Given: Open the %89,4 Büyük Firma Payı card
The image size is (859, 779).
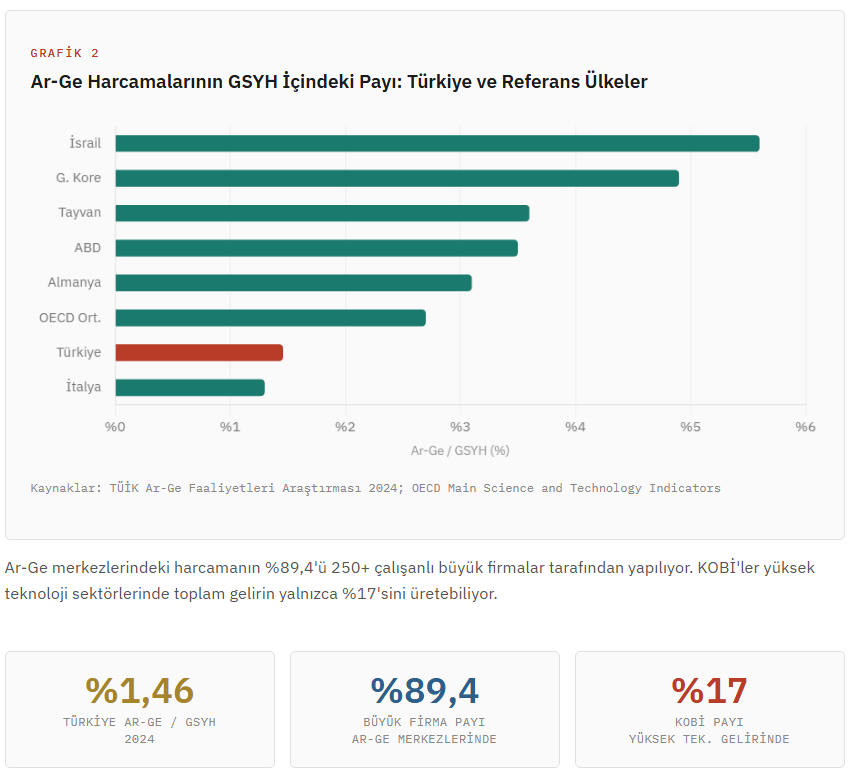Looking at the screenshot, I should pos(424,709).
